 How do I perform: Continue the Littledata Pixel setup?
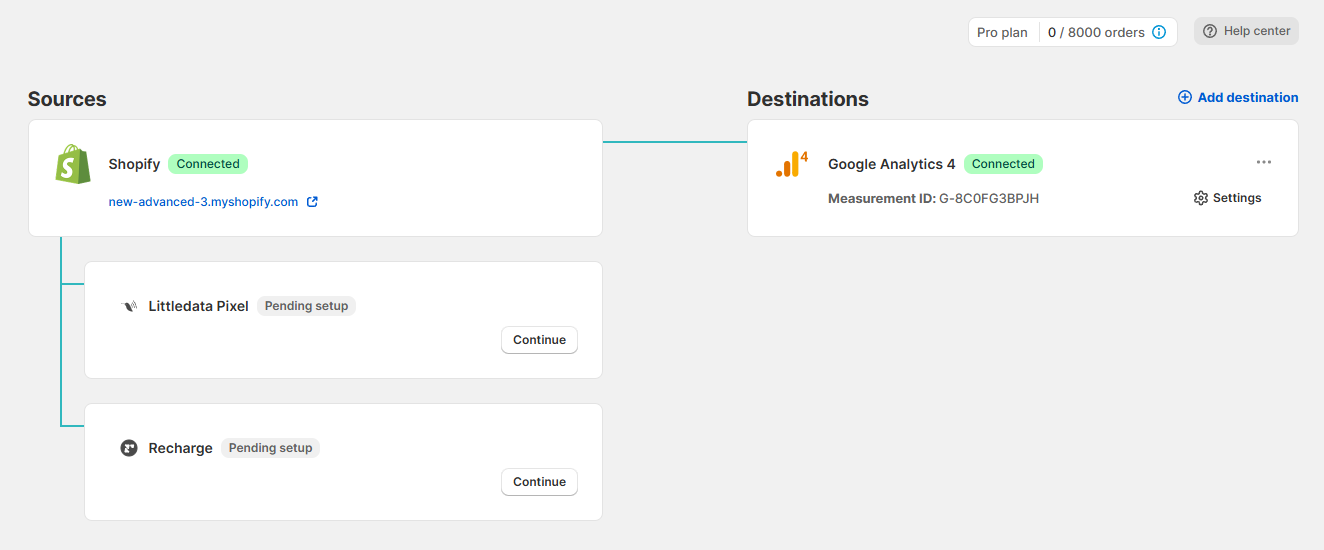coord(539,340)
